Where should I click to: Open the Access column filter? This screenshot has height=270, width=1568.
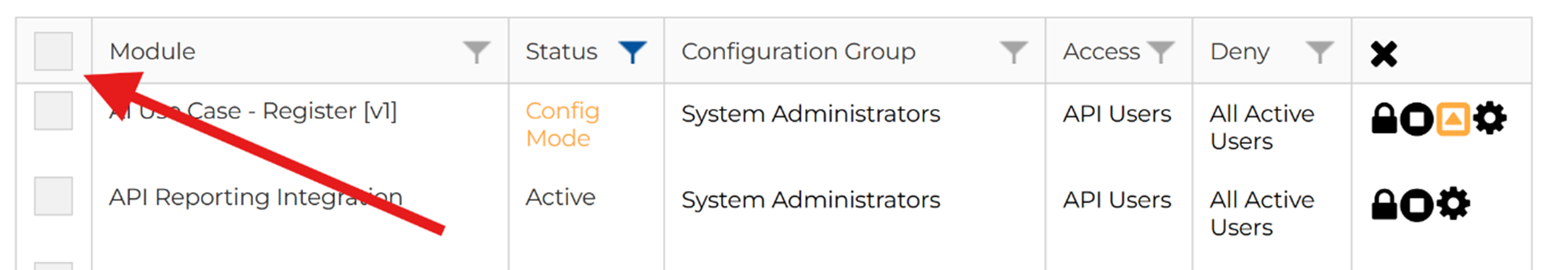(x=1160, y=52)
